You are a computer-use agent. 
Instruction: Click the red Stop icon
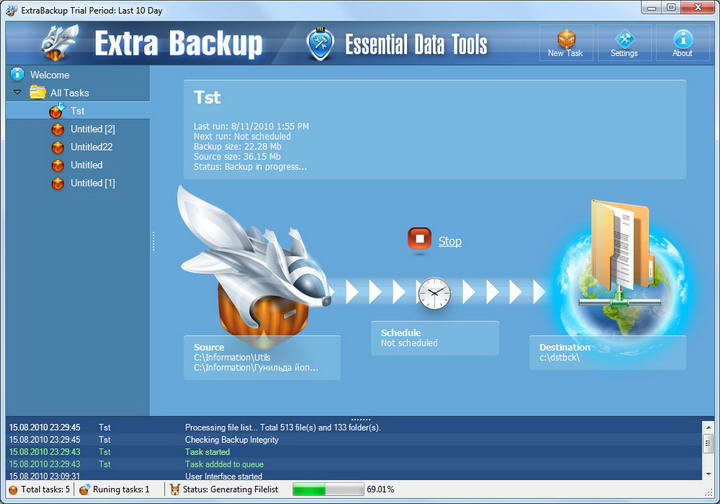click(x=419, y=239)
